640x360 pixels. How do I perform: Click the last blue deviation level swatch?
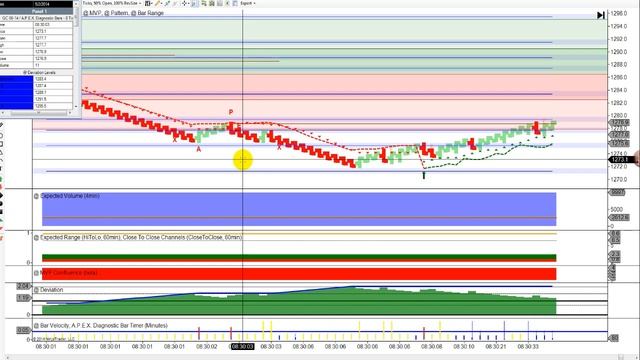point(16,106)
